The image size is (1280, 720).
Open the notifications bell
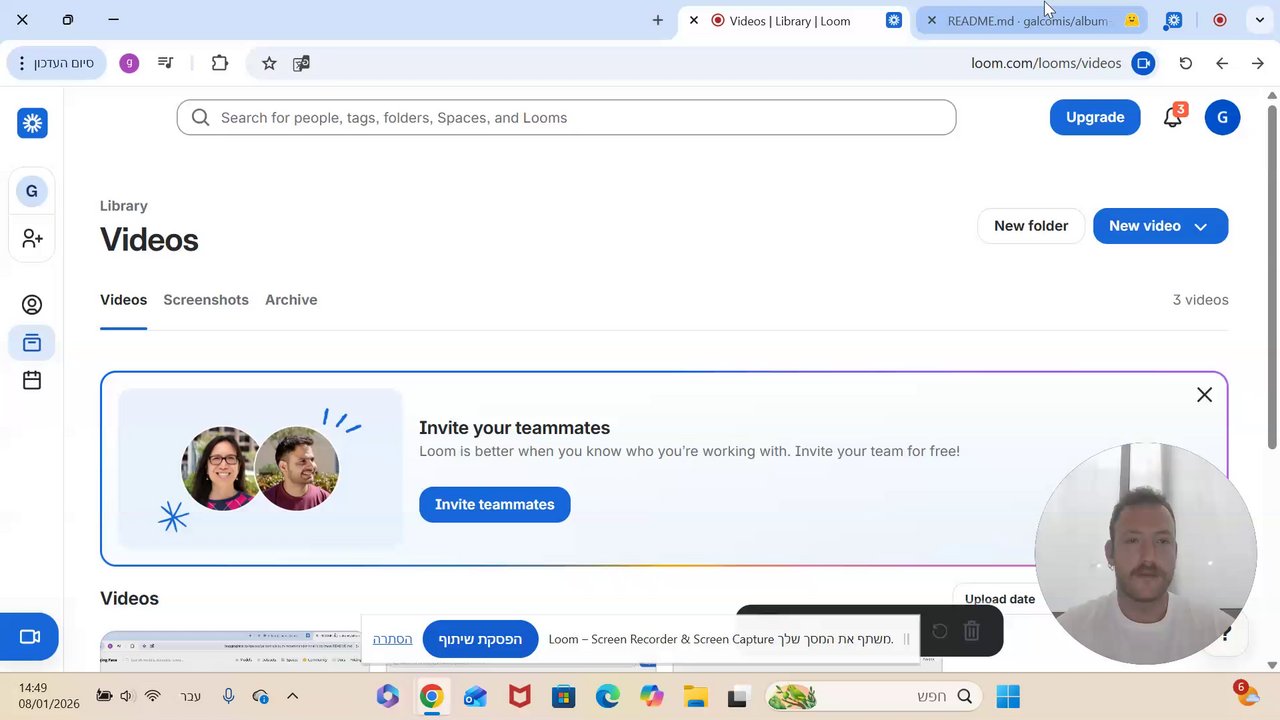[x=1173, y=117]
